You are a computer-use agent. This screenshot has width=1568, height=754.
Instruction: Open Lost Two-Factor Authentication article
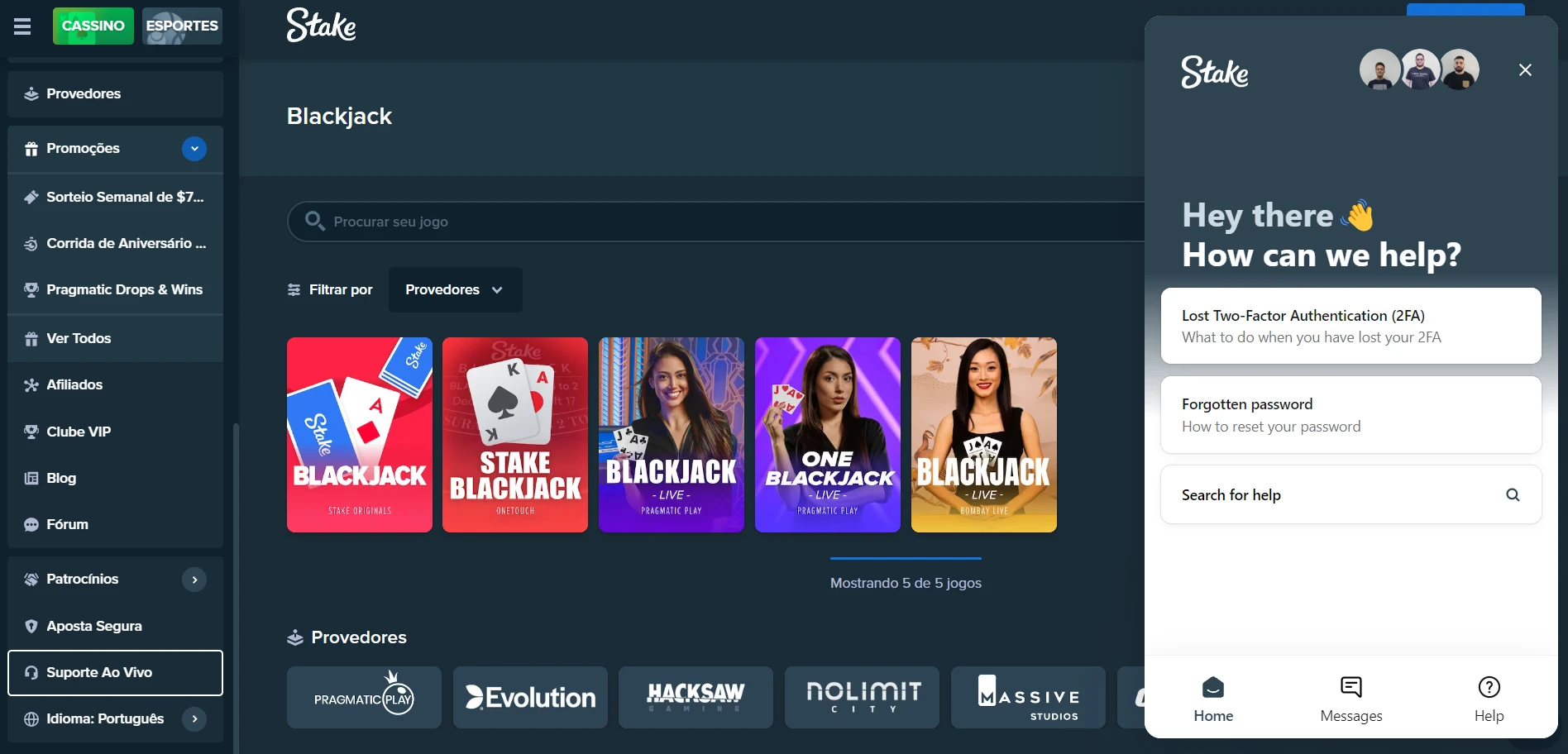click(x=1351, y=326)
